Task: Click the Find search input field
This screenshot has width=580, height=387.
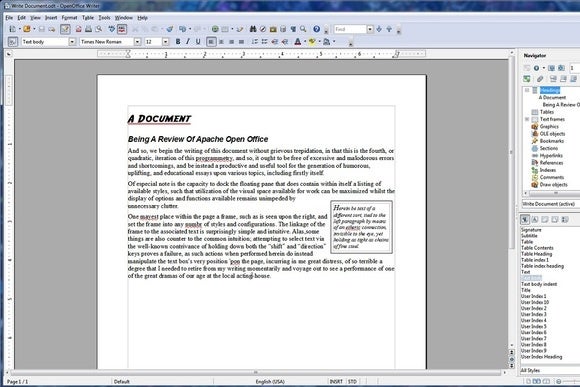Action: click(x=350, y=29)
